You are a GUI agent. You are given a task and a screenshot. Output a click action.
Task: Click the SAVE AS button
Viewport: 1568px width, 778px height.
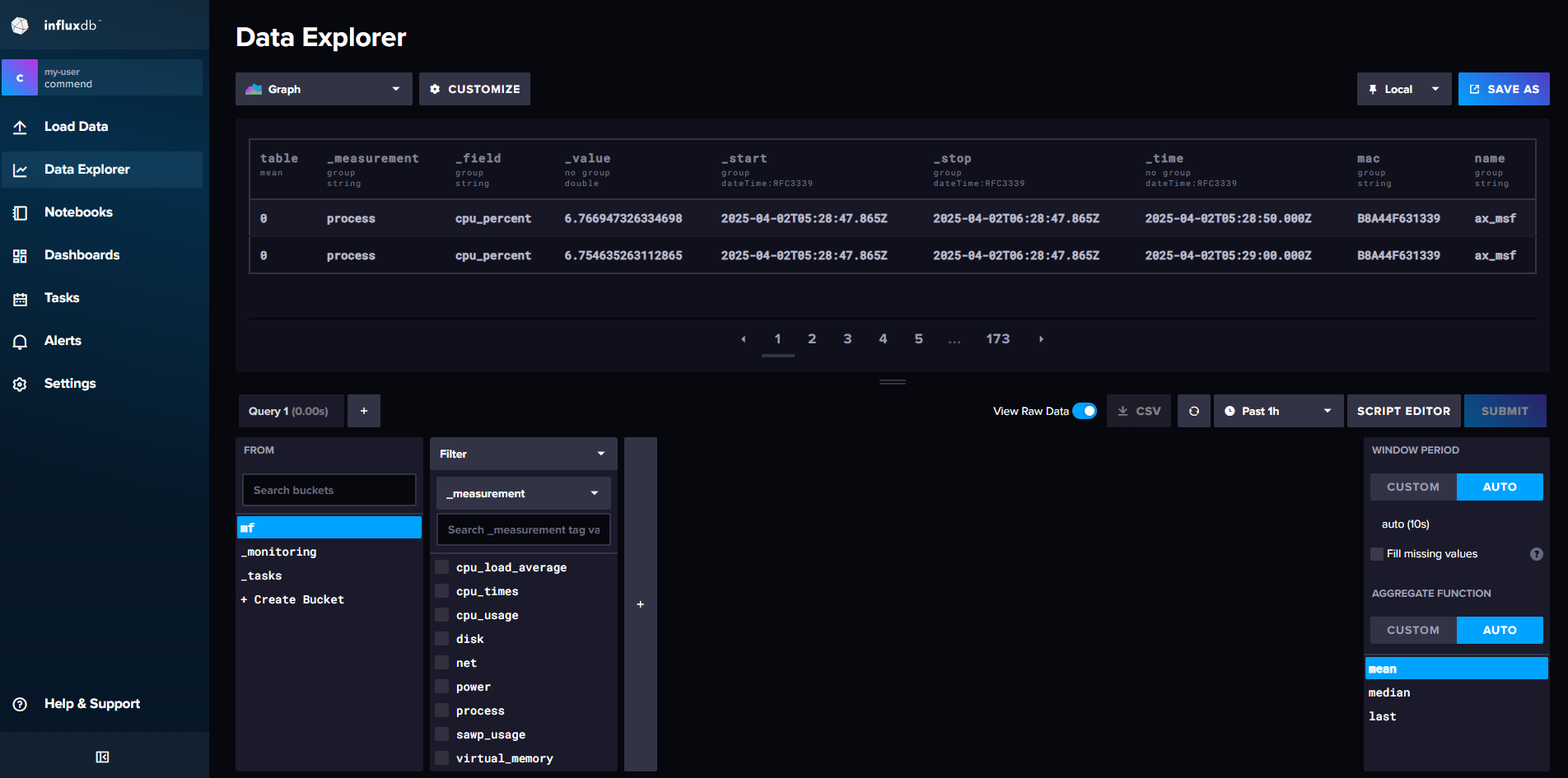click(x=1504, y=89)
